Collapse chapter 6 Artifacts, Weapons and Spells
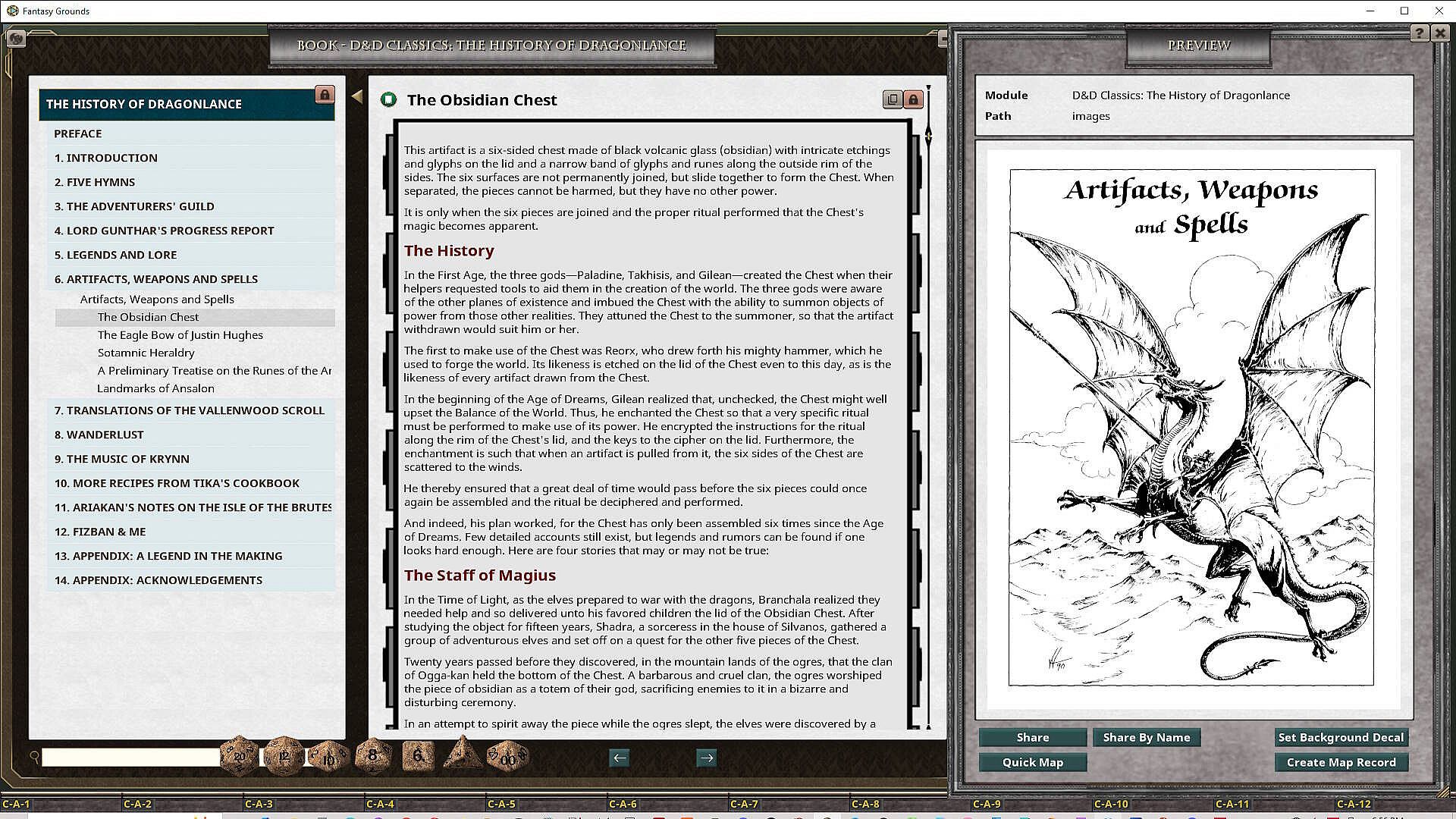 coord(190,279)
